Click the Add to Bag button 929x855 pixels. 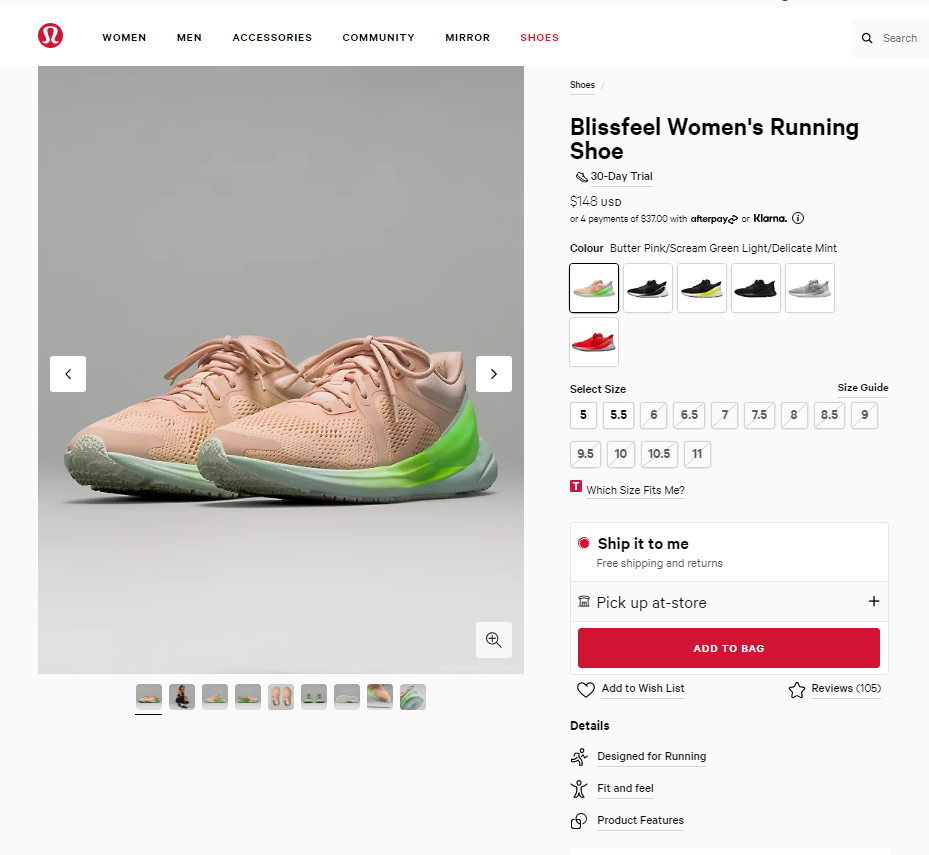coord(729,648)
